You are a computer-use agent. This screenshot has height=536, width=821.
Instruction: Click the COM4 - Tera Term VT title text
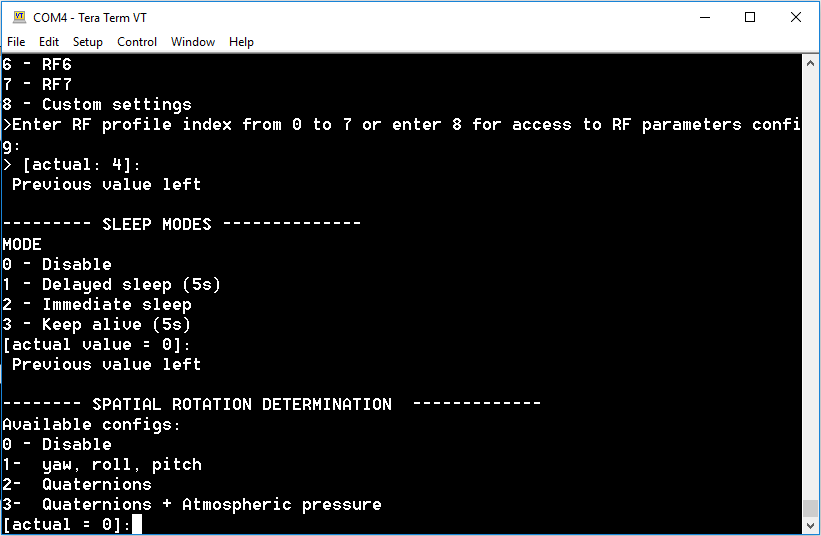[x=90, y=18]
